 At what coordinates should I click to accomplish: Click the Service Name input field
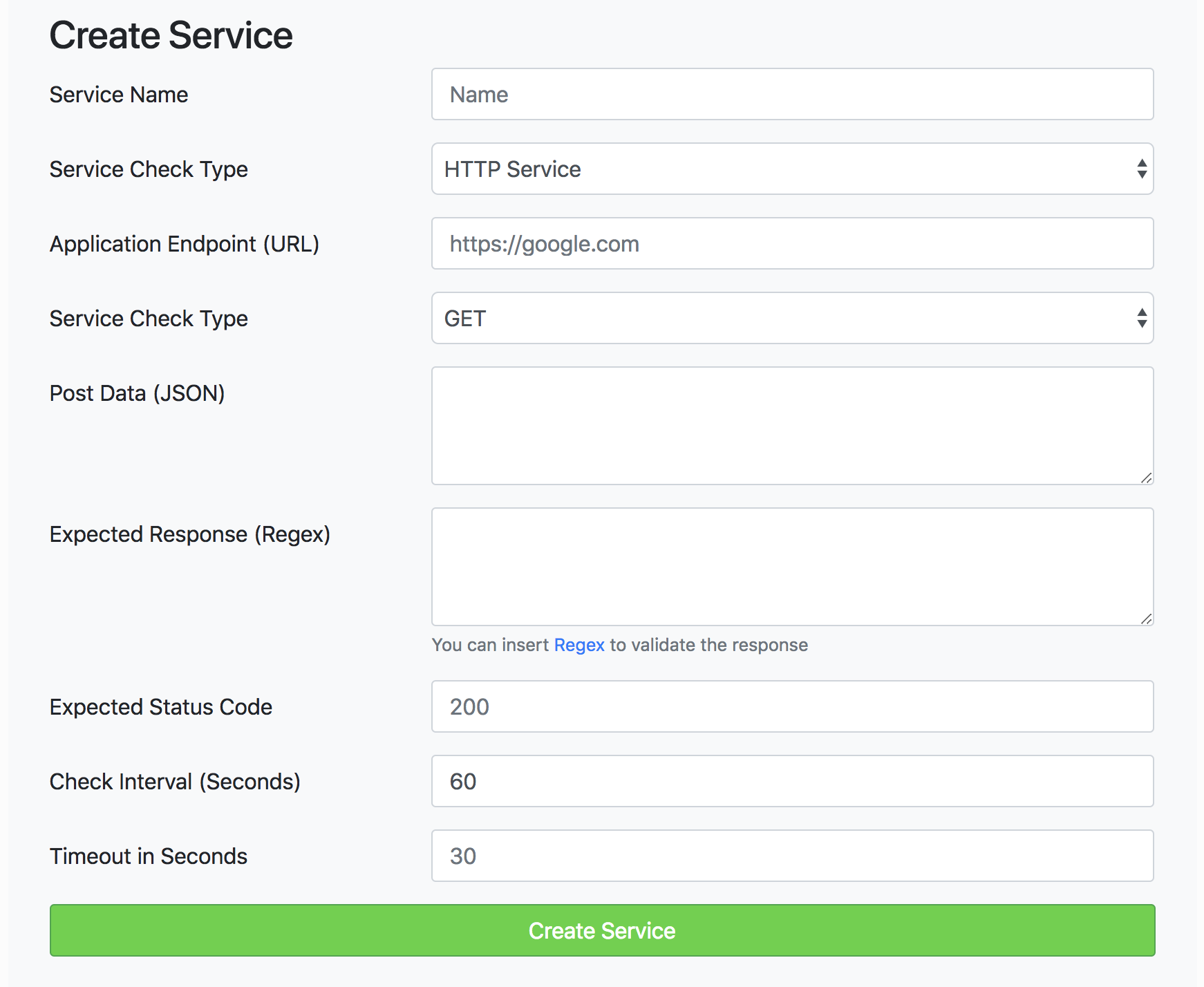pos(792,95)
